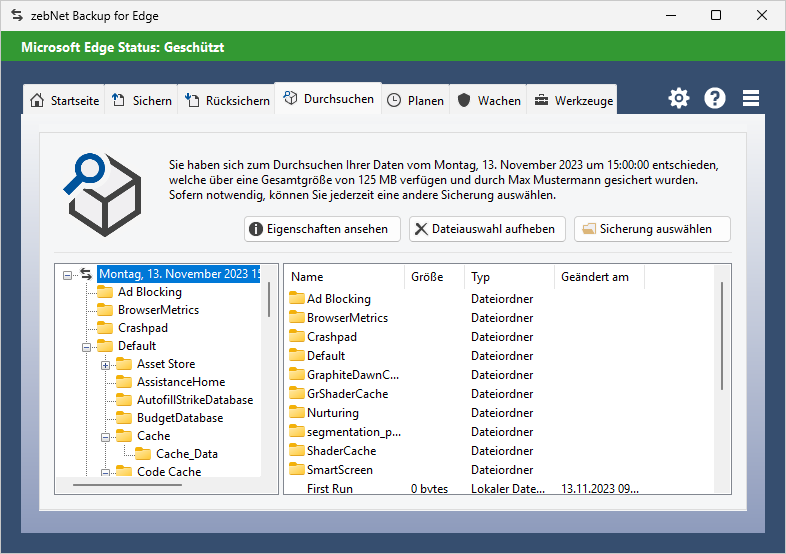The width and height of the screenshot is (786, 554).
Task: Collapse the Cache folder tree node
Action: click(x=106, y=436)
